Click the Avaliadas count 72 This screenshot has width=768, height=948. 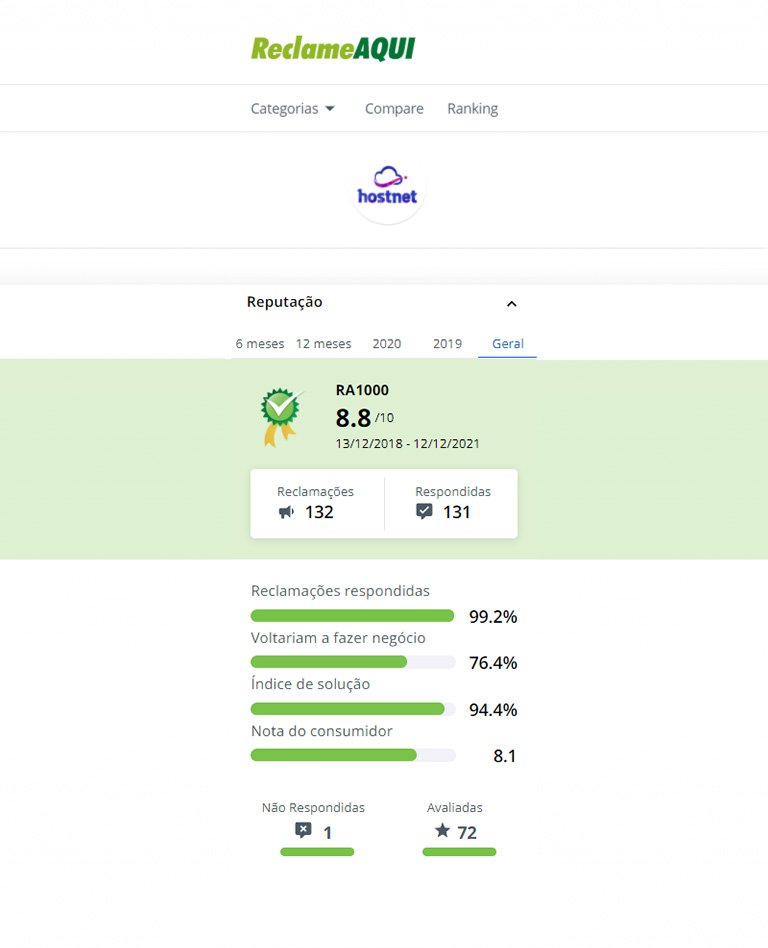pyautogui.click(x=467, y=833)
